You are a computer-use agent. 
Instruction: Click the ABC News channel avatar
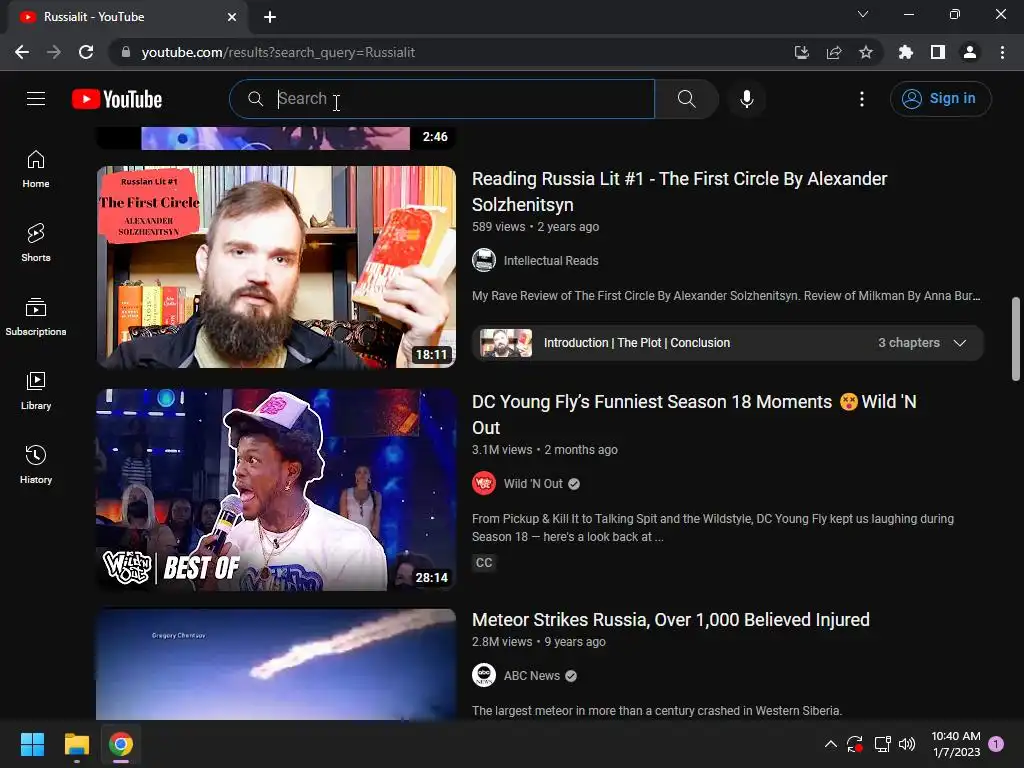(x=484, y=675)
